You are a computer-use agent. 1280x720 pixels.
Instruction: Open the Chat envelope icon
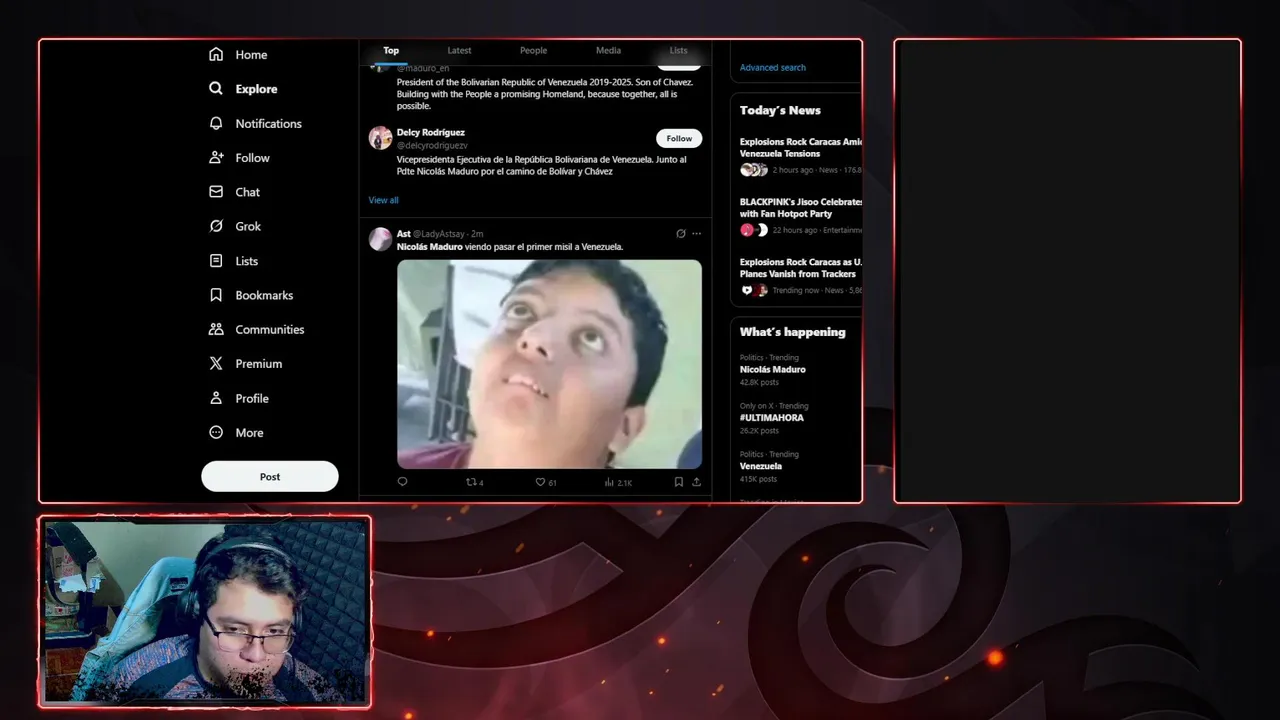216,191
